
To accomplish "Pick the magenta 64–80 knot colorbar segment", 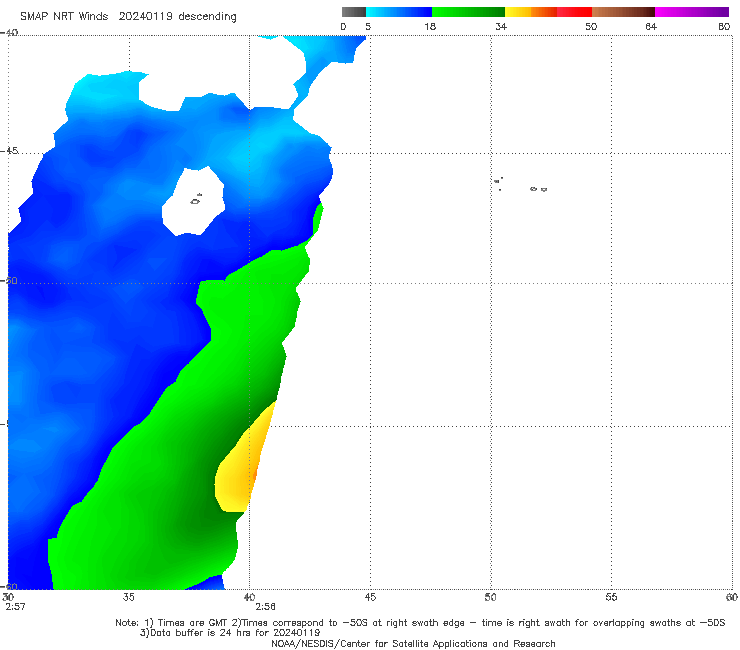I will pos(692,12).
